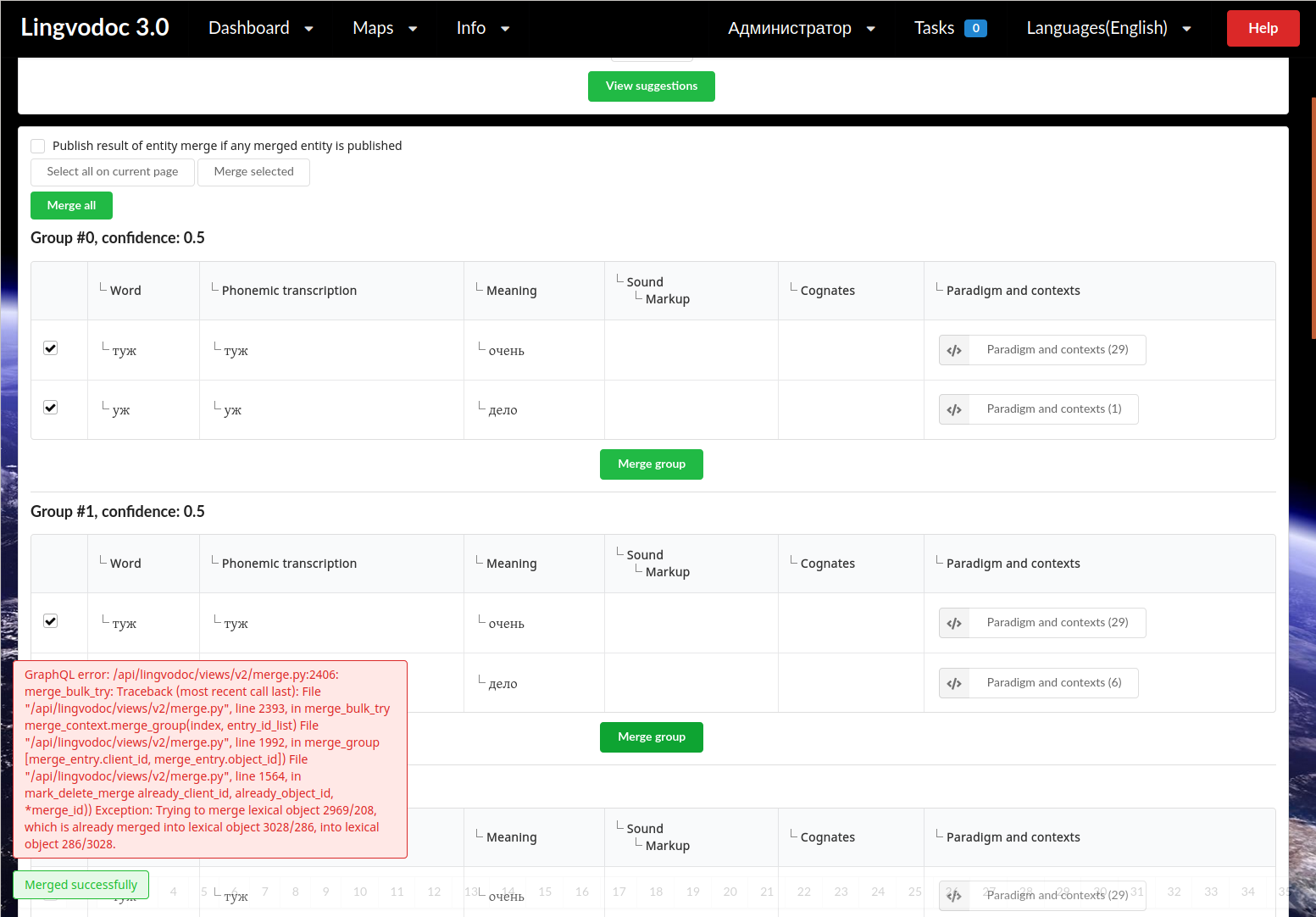Select meaning cell очень in Group #0
Viewport: 1316px width, 917px height.
click(x=507, y=351)
